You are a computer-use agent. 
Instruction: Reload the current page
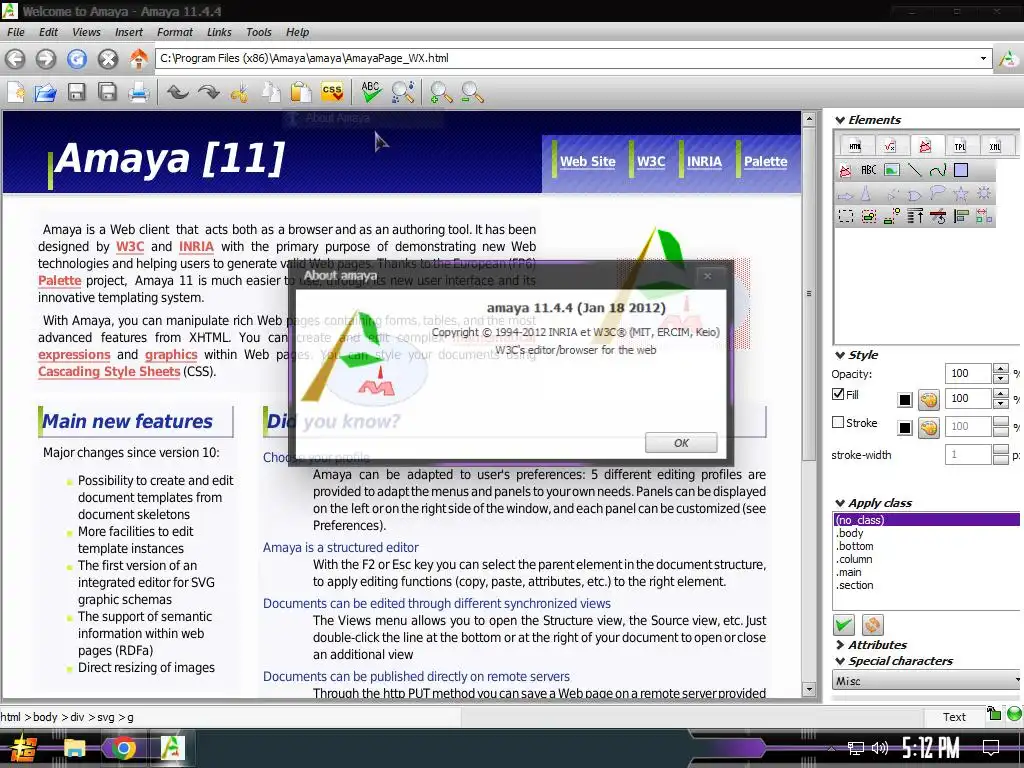pyautogui.click(x=76, y=59)
